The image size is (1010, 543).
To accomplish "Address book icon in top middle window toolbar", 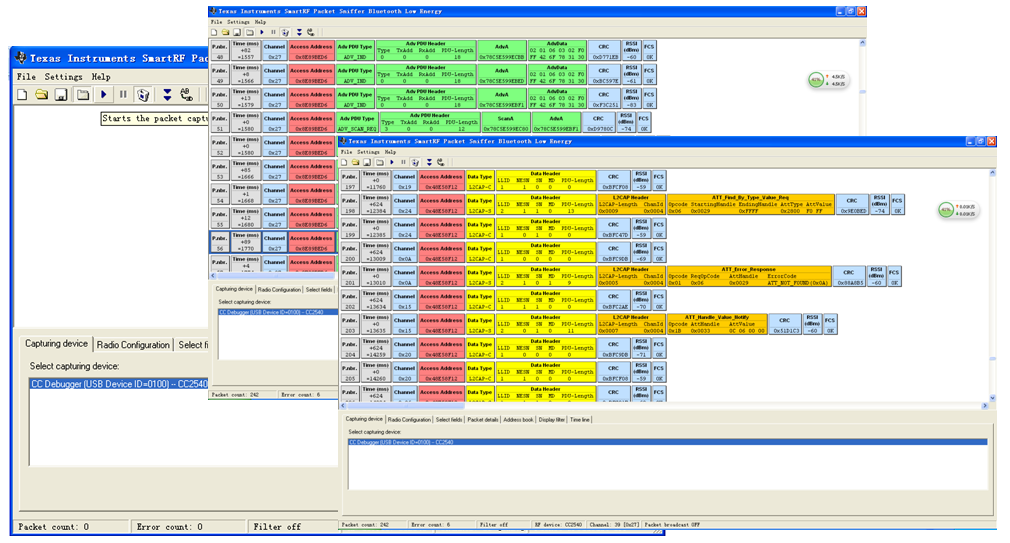I will coord(310,32).
